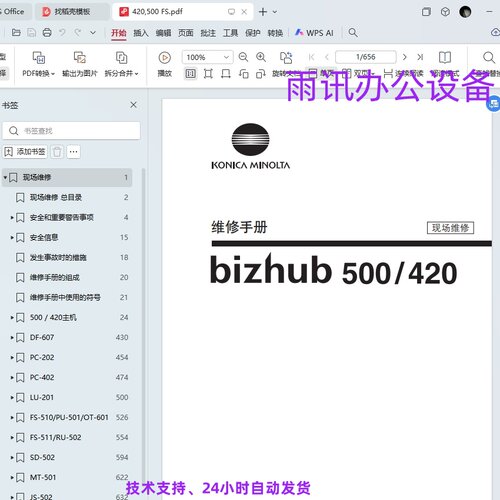Toggle actual size 1:1 view icon
Viewport: 500px width, 500px height.
(190, 74)
